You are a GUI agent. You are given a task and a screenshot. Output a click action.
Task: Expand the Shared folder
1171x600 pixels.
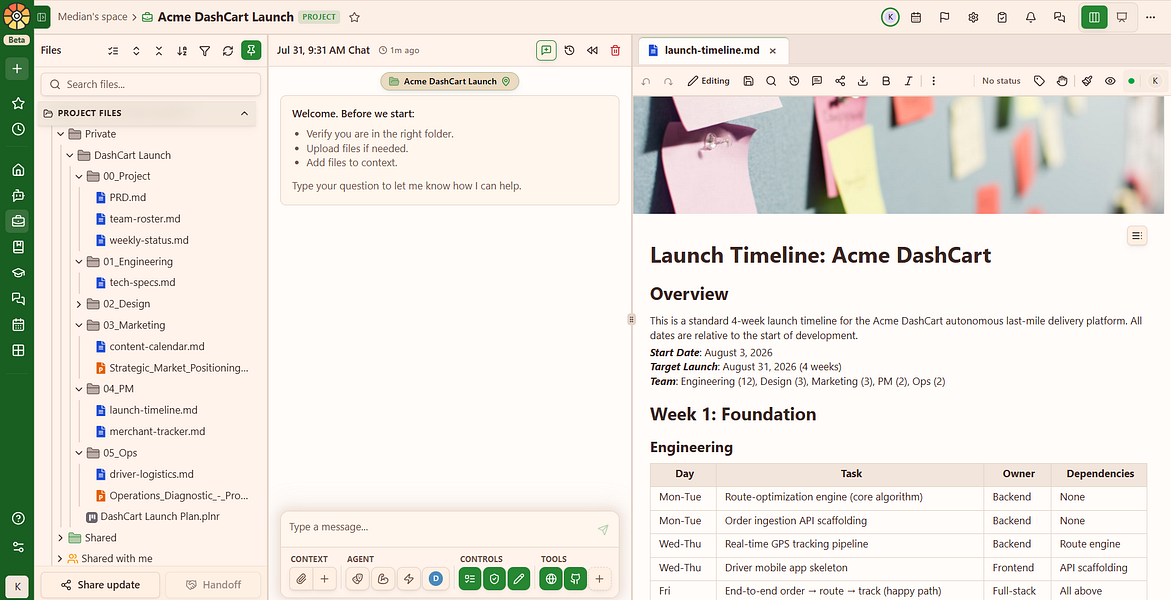point(60,538)
